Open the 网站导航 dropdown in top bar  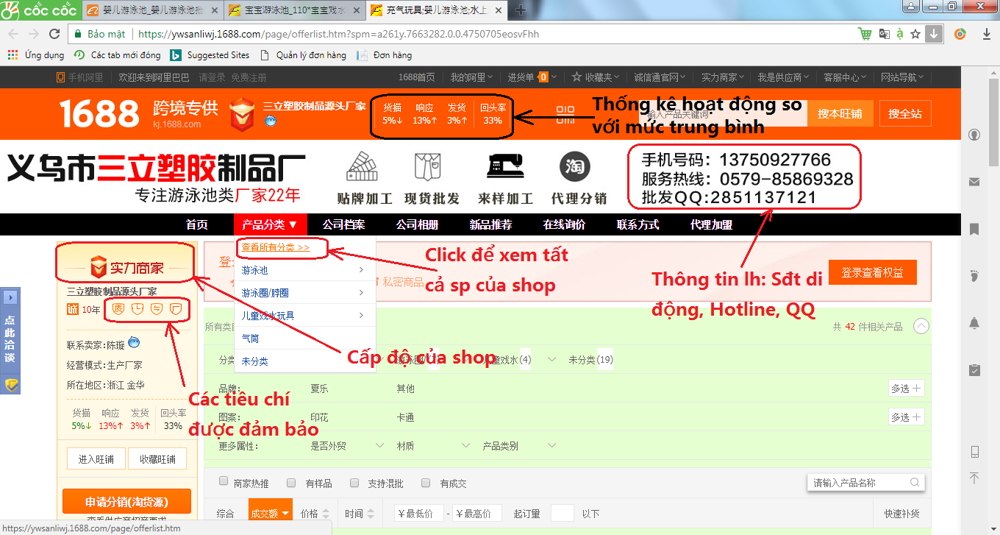pyautogui.click(x=902, y=77)
